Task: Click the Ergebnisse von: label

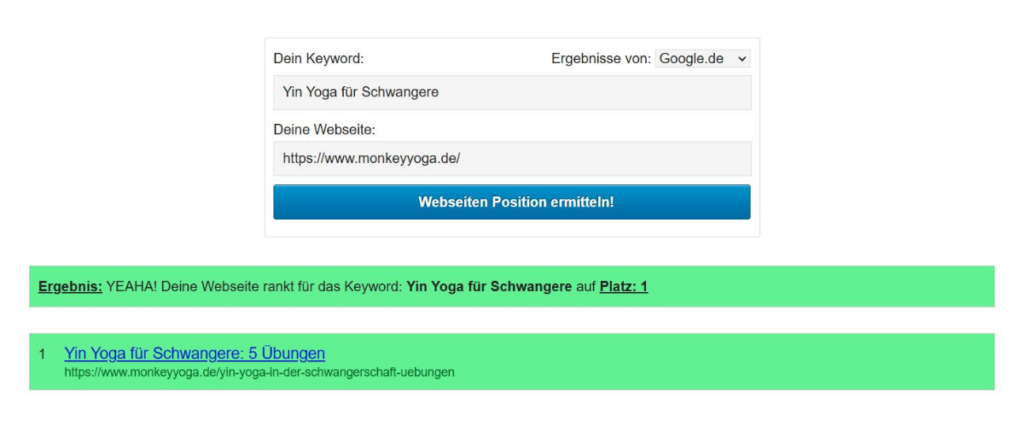Action: pyautogui.click(x=601, y=59)
